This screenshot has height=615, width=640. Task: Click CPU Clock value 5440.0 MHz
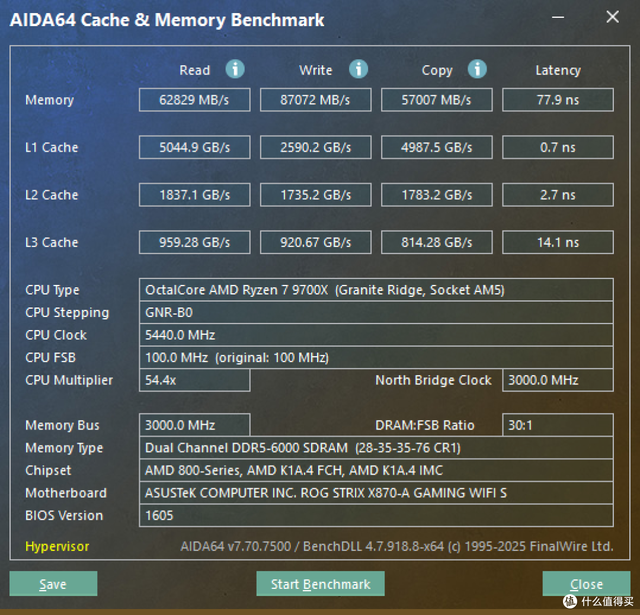376,335
